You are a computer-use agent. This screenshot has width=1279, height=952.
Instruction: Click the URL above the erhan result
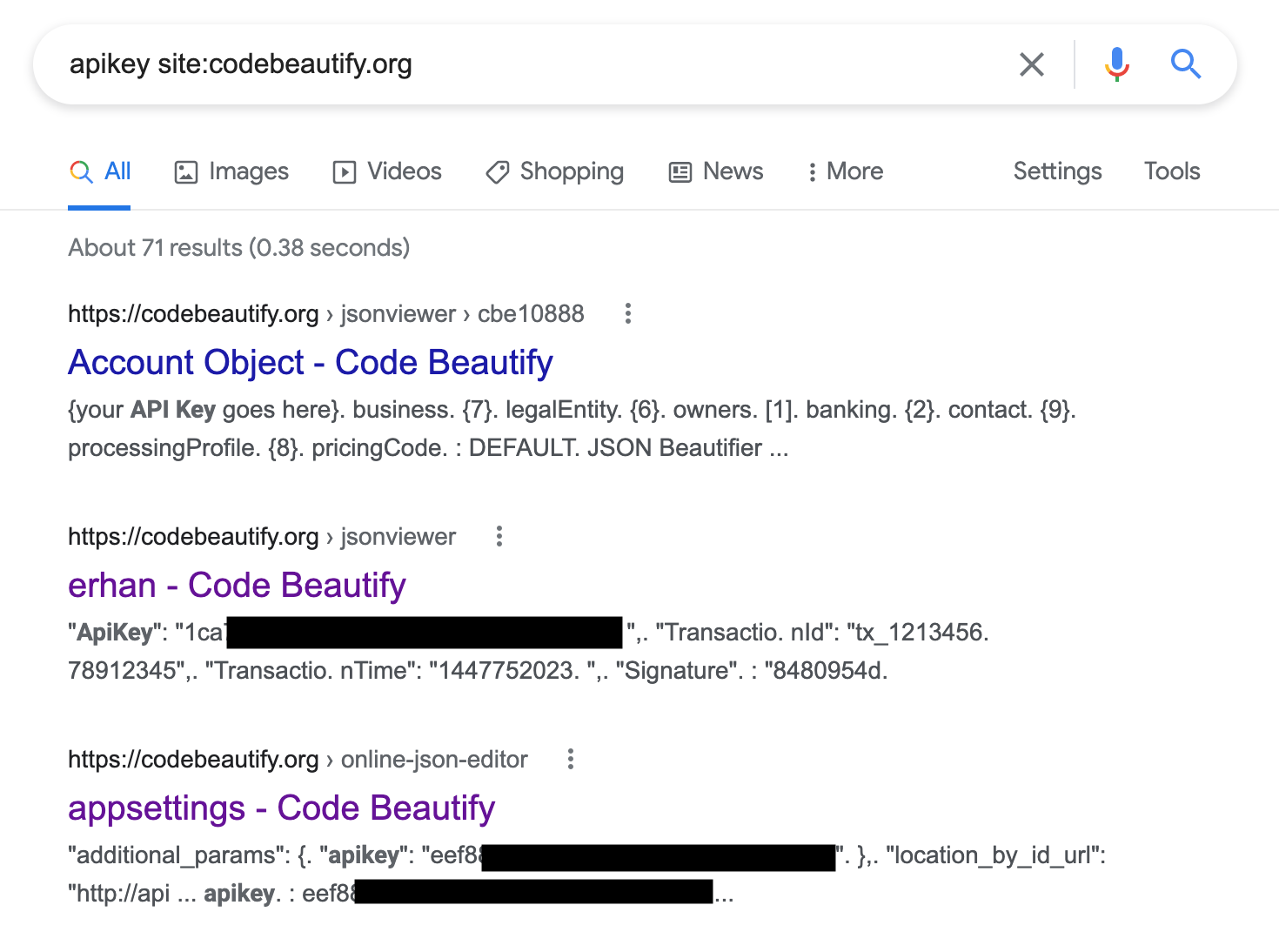point(262,537)
